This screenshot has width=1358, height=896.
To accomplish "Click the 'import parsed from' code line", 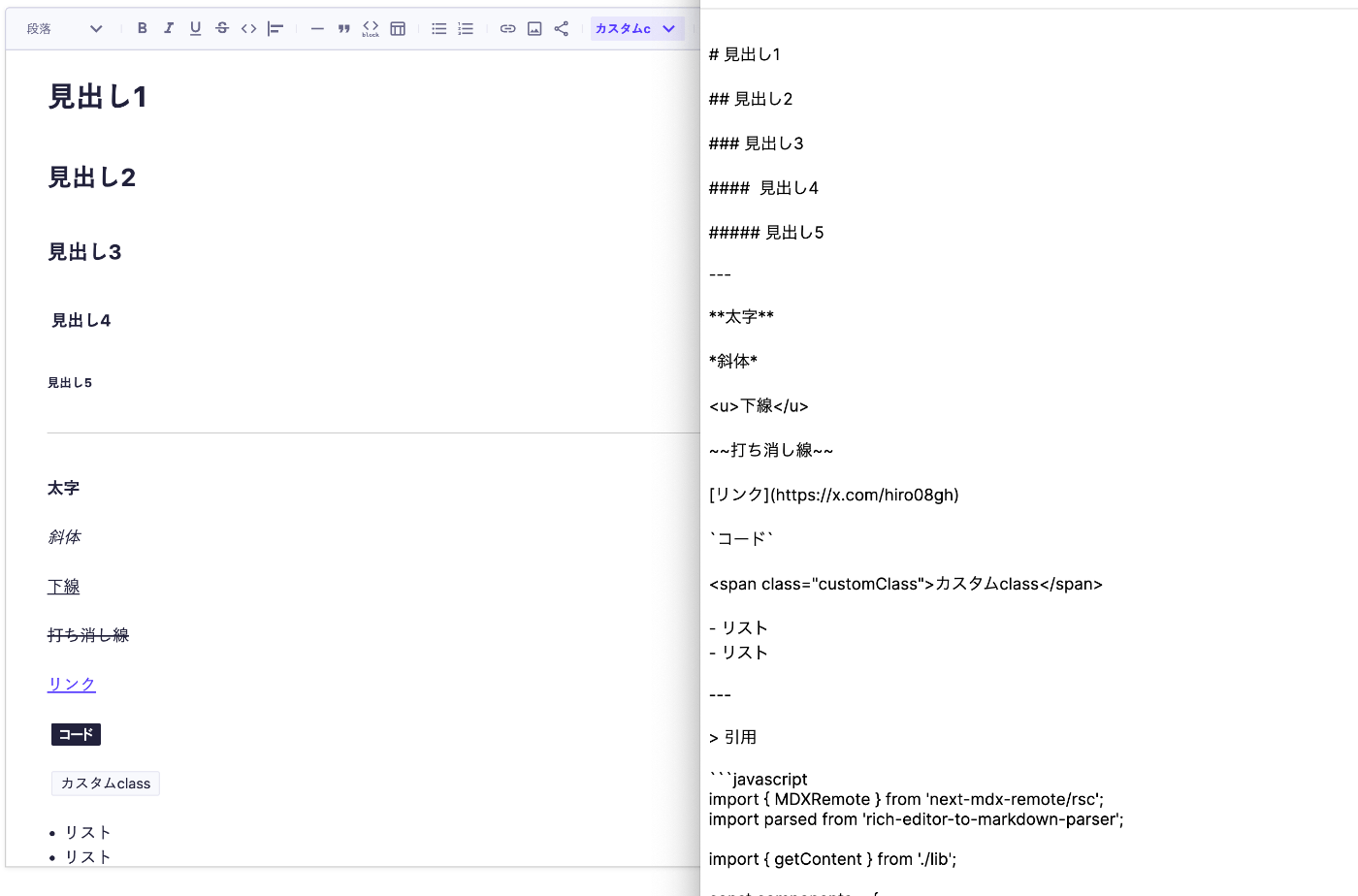I will point(917,819).
